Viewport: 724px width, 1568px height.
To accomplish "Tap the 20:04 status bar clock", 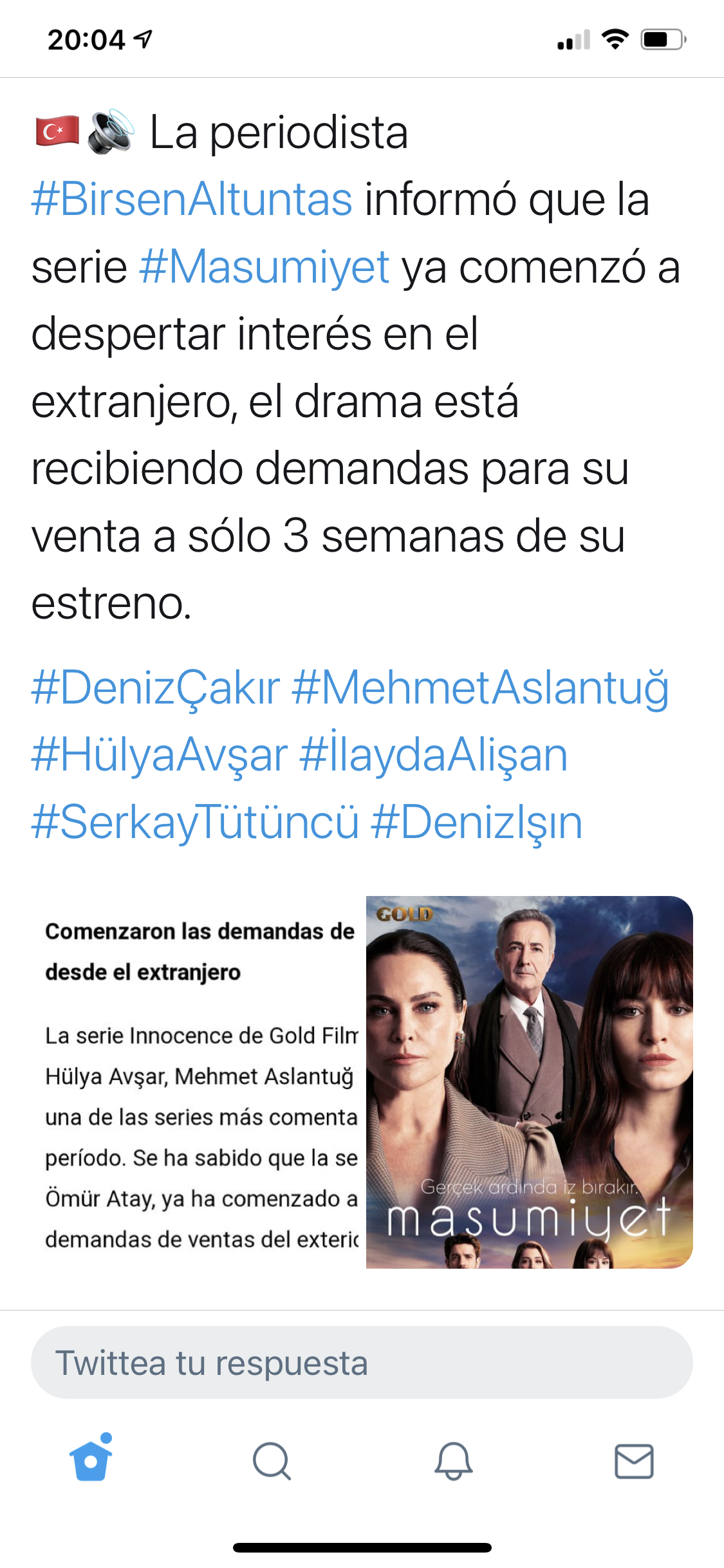I will point(86,40).
